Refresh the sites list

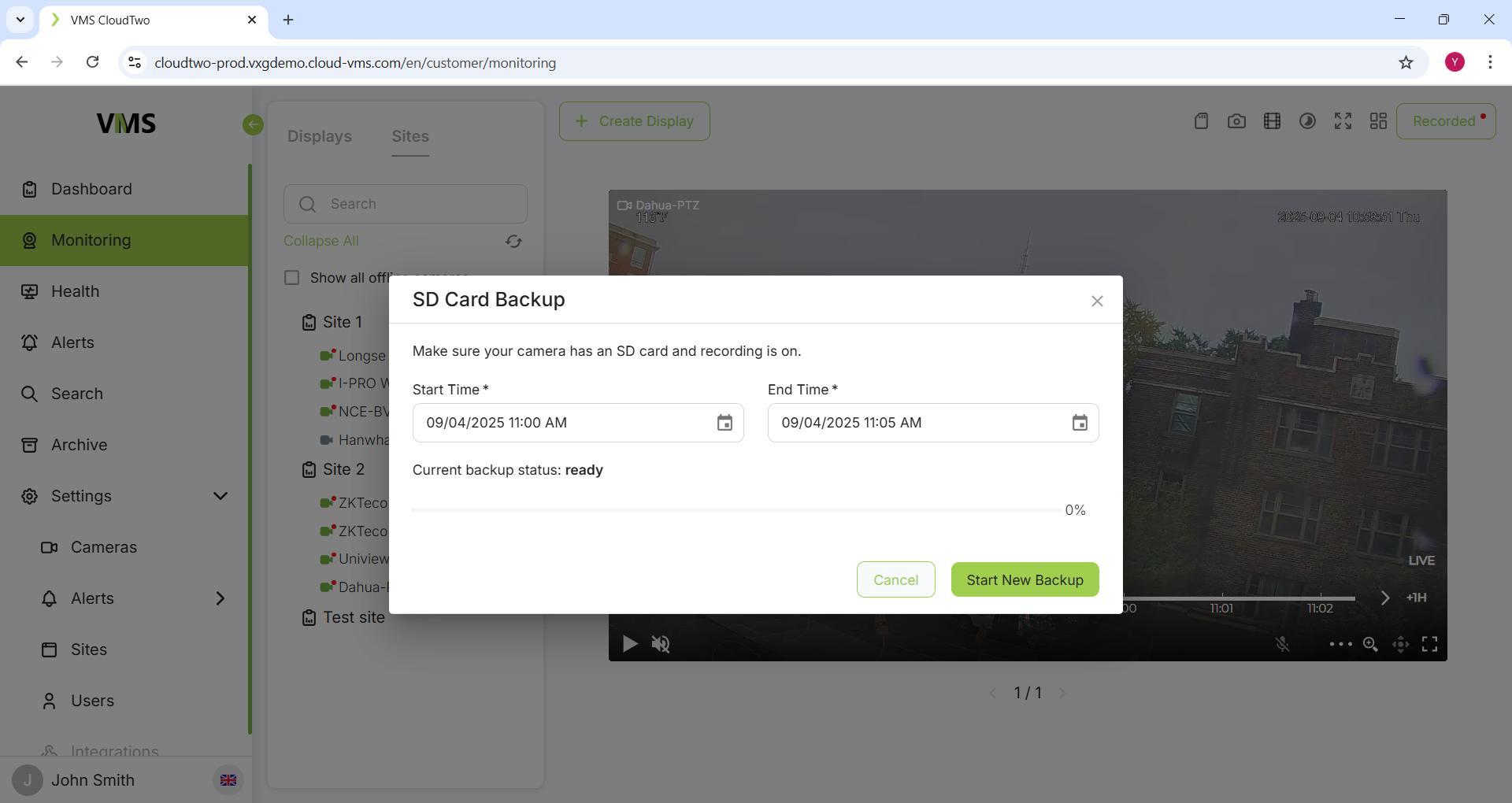[513, 242]
